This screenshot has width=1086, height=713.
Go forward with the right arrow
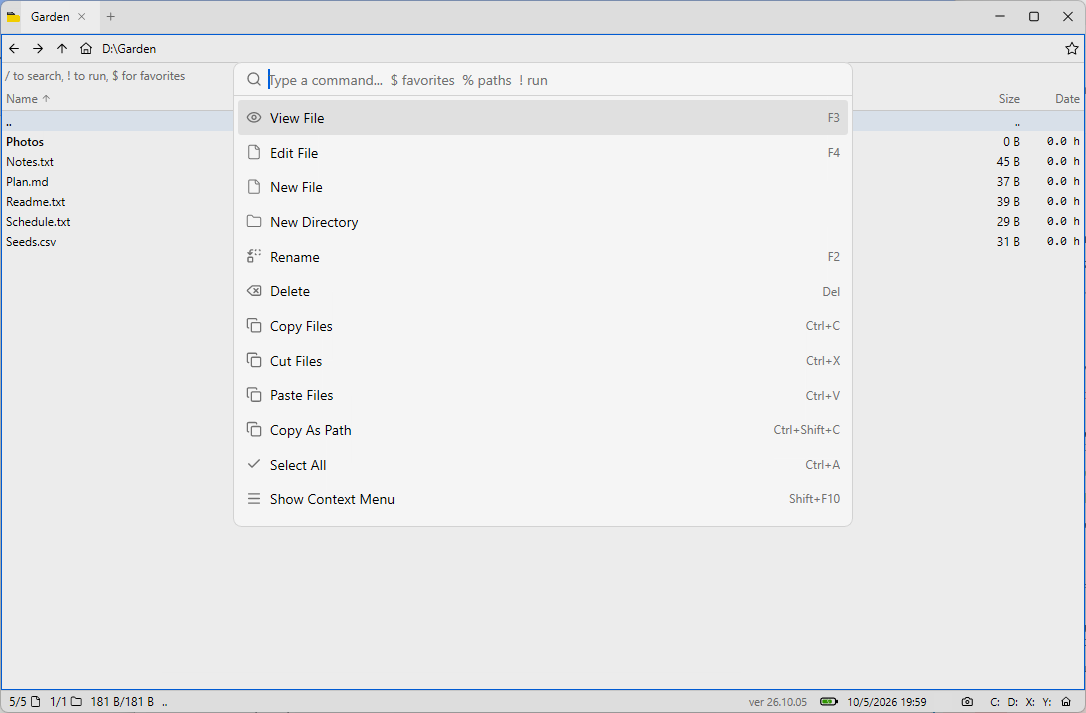(38, 49)
